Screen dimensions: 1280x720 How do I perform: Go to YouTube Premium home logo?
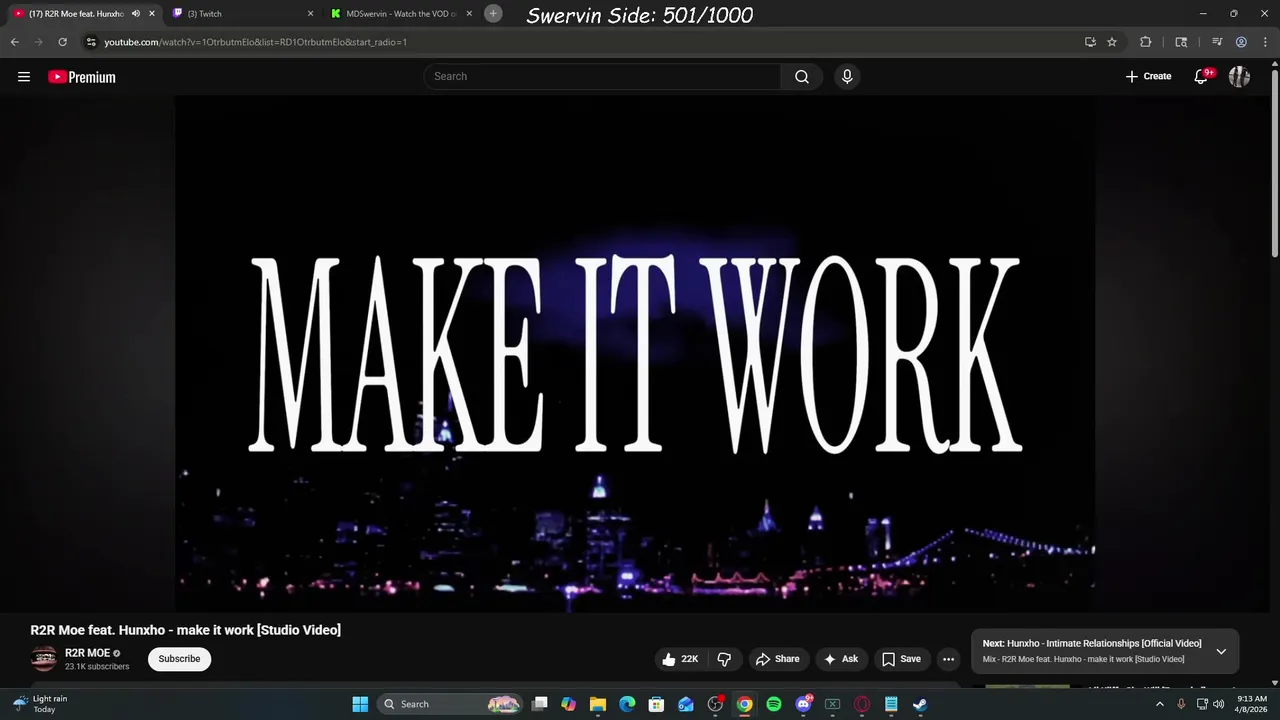[82, 77]
